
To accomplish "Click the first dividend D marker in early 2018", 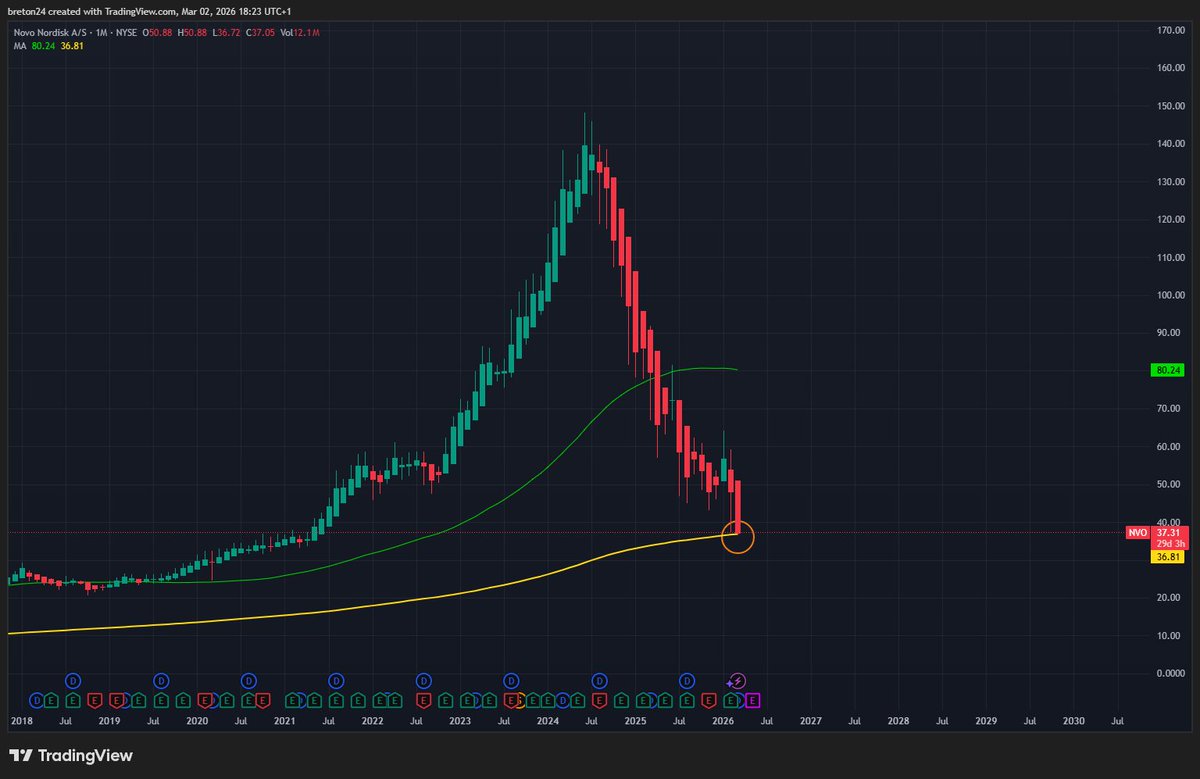I will [37, 700].
